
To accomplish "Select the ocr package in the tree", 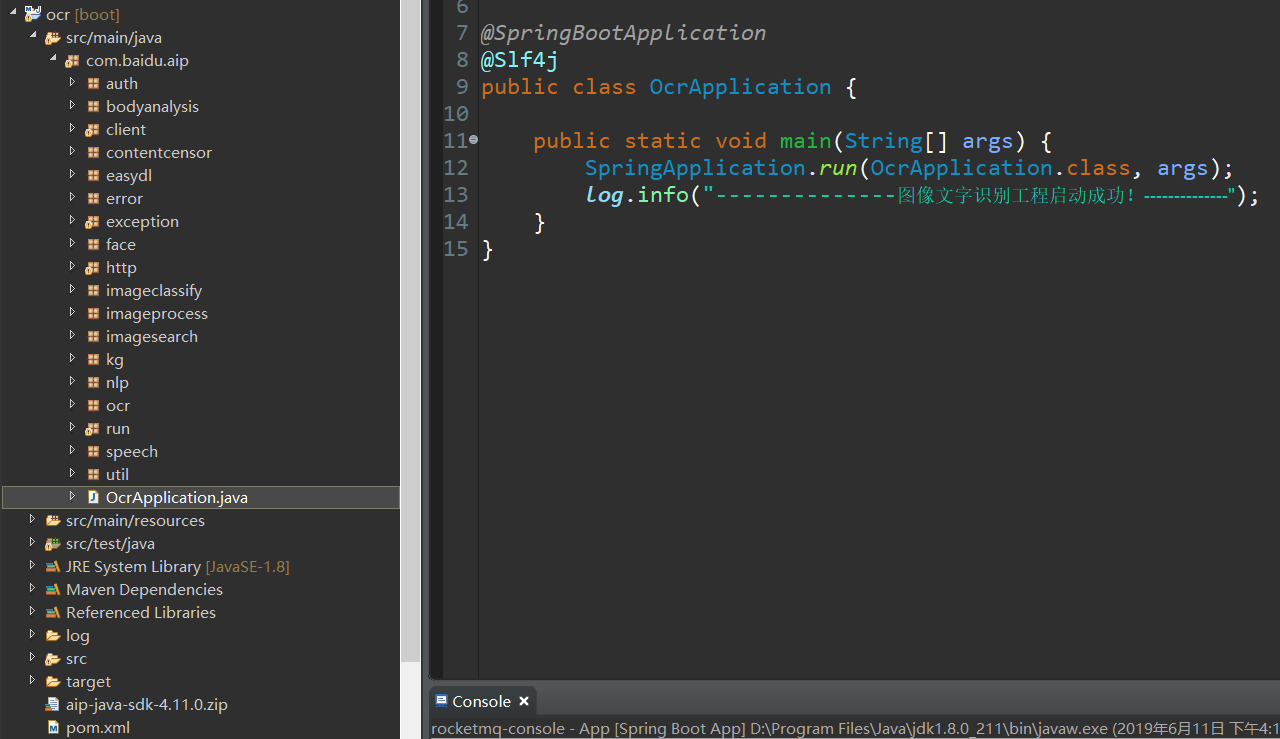I will pyautogui.click(x=118, y=406).
